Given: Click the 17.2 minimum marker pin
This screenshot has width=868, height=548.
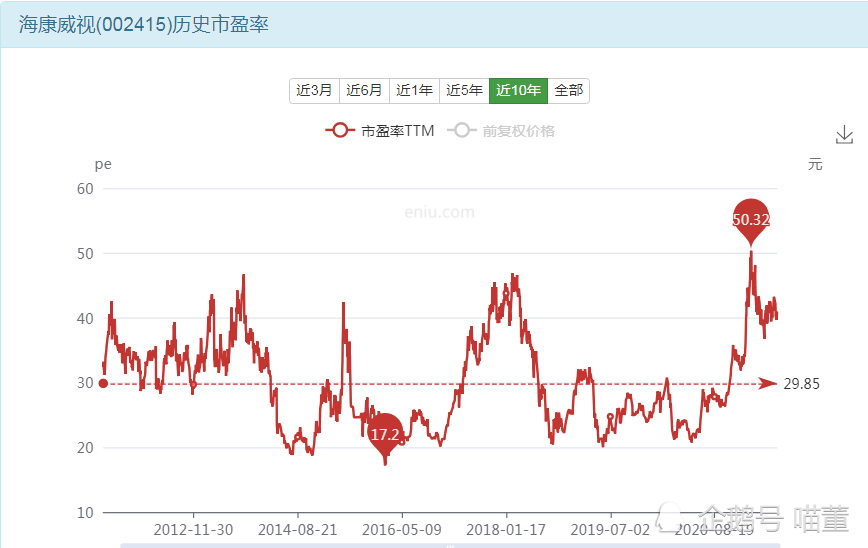Looking at the screenshot, I should [x=385, y=434].
